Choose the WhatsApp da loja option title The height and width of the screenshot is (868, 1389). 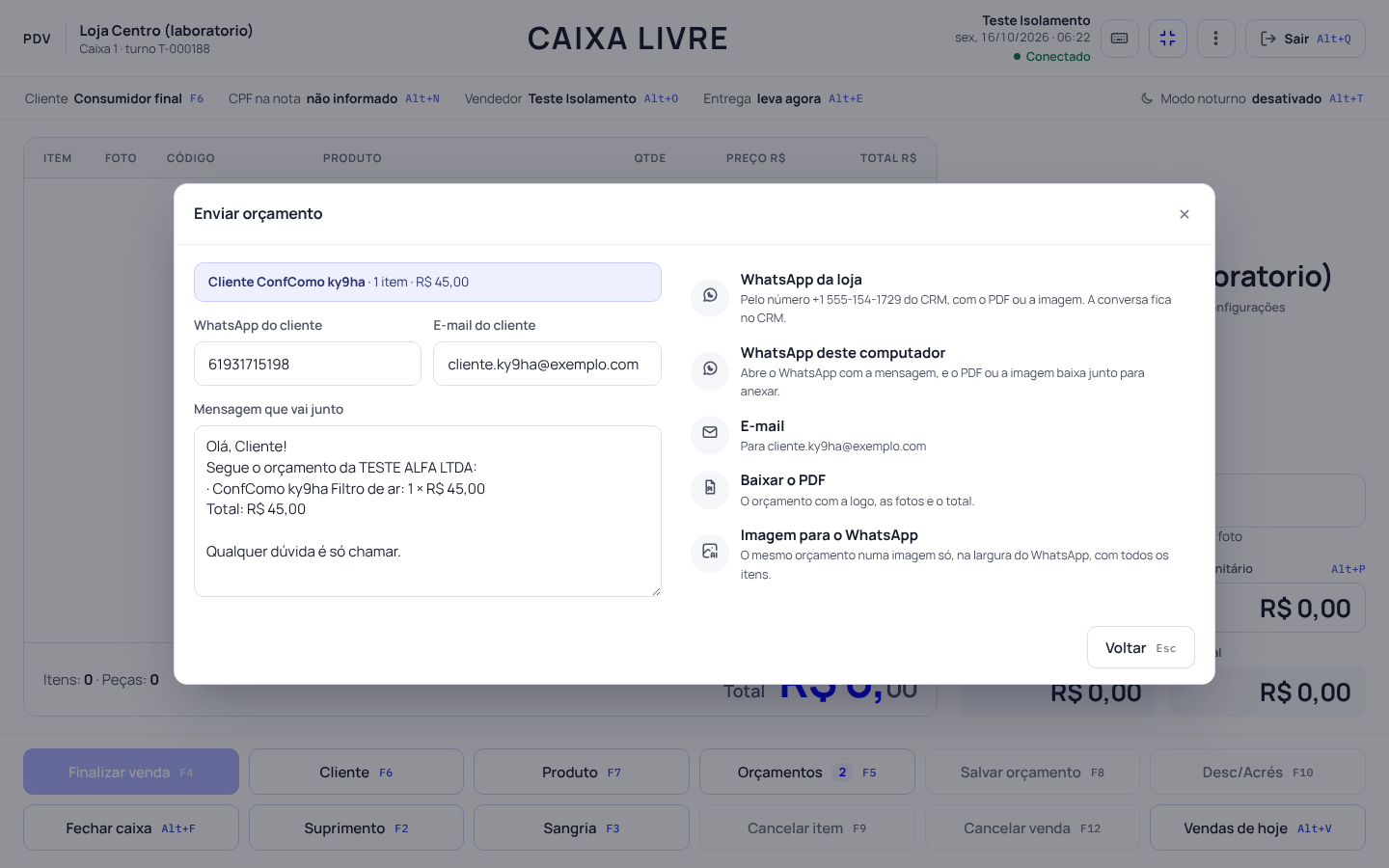802,280
